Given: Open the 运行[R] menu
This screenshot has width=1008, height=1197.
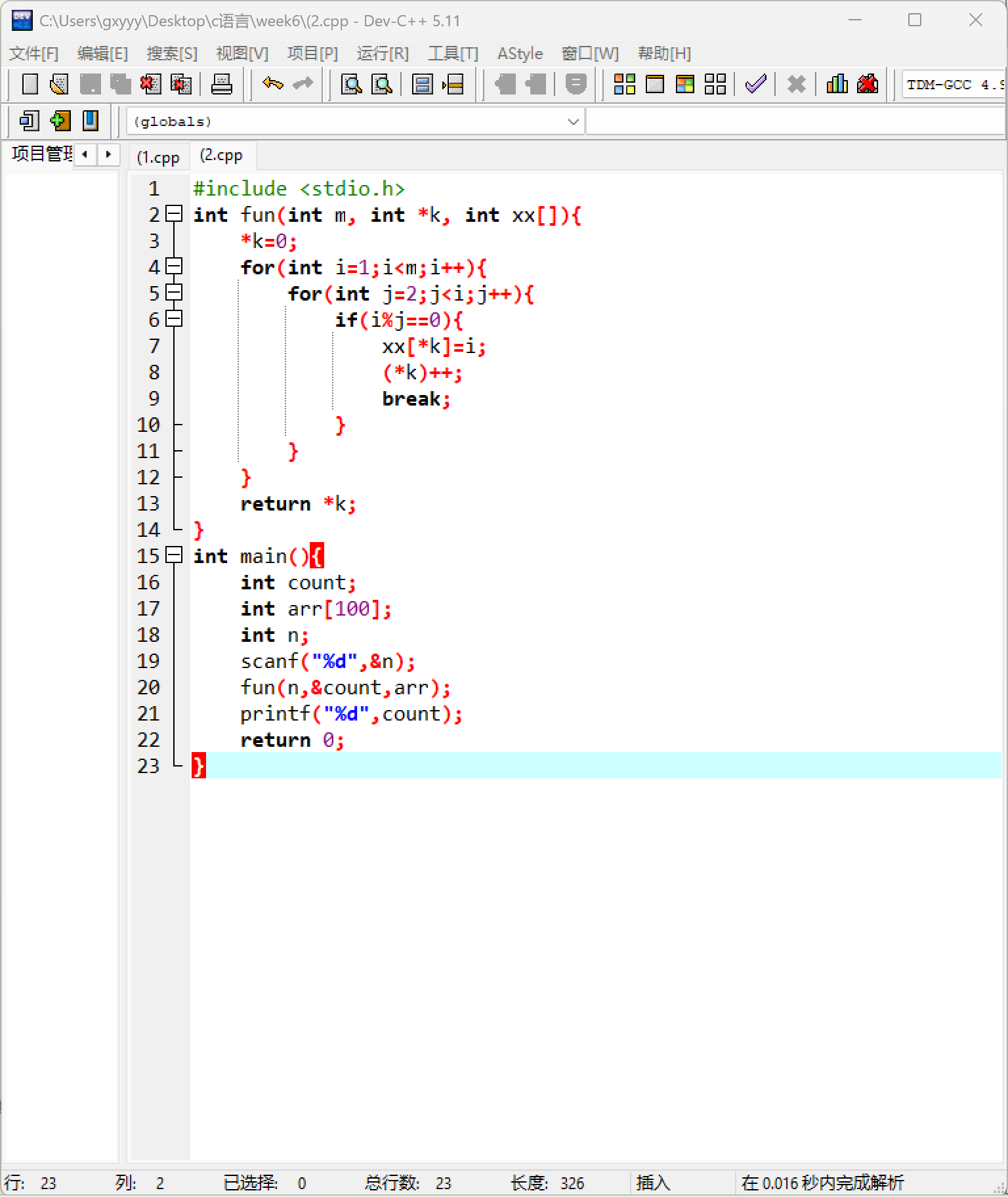Looking at the screenshot, I should [383, 53].
